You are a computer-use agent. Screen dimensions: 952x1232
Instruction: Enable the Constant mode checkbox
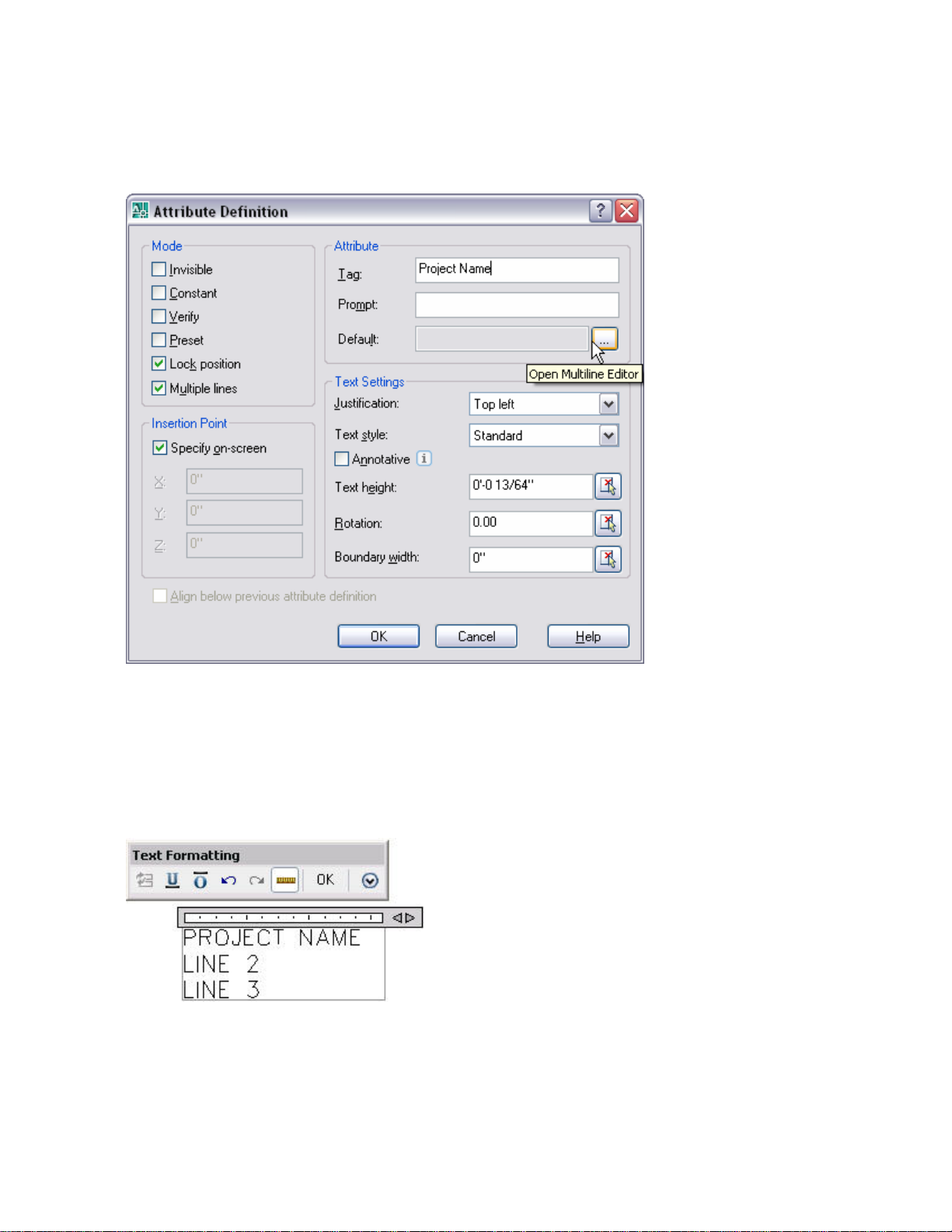click(159, 293)
